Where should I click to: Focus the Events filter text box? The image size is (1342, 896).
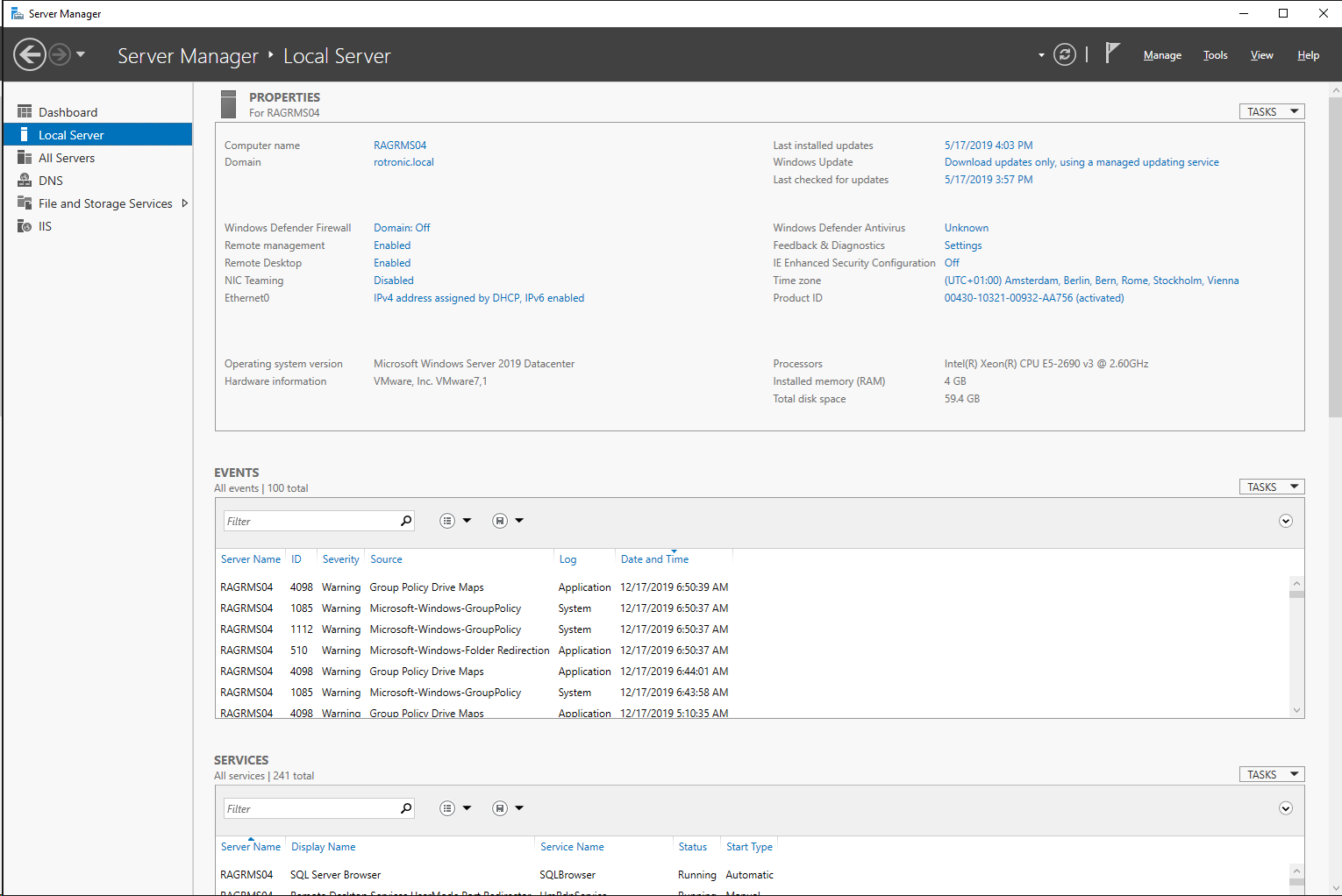[x=311, y=521]
